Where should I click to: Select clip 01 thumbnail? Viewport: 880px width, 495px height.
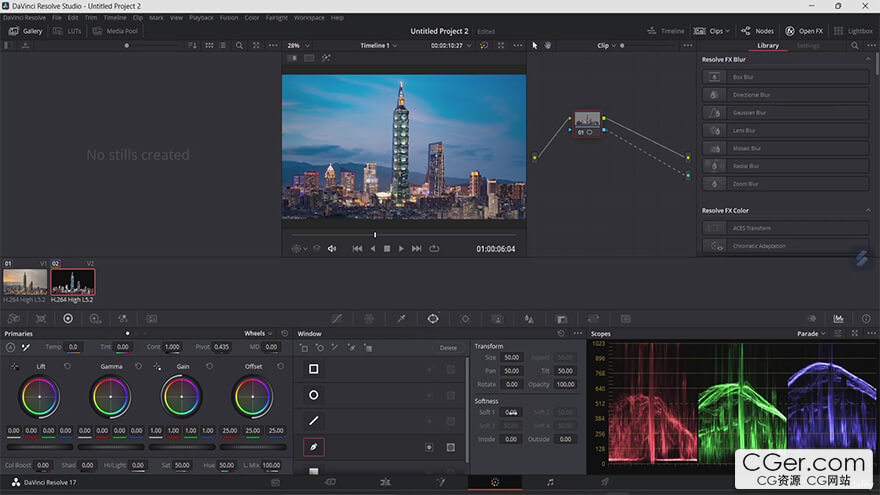pos(25,282)
